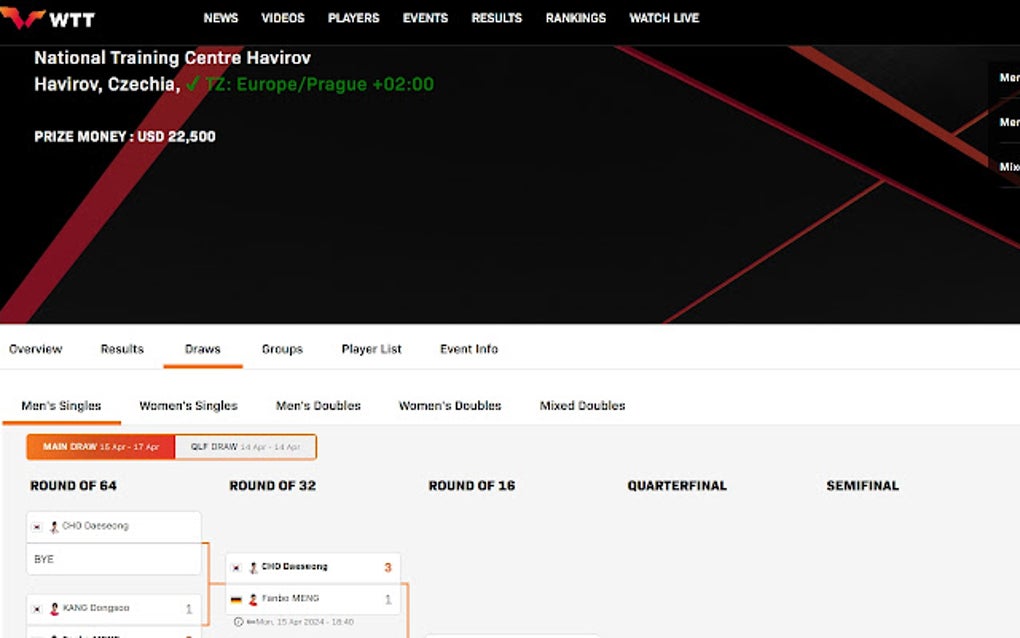Open the Player List tab
The image size is (1020, 638).
click(x=371, y=349)
